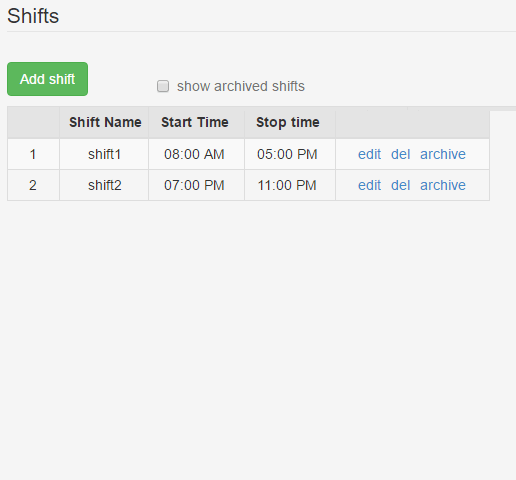Archive shift2 row
The width and height of the screenshot is (516, 480).
point(443,185)
